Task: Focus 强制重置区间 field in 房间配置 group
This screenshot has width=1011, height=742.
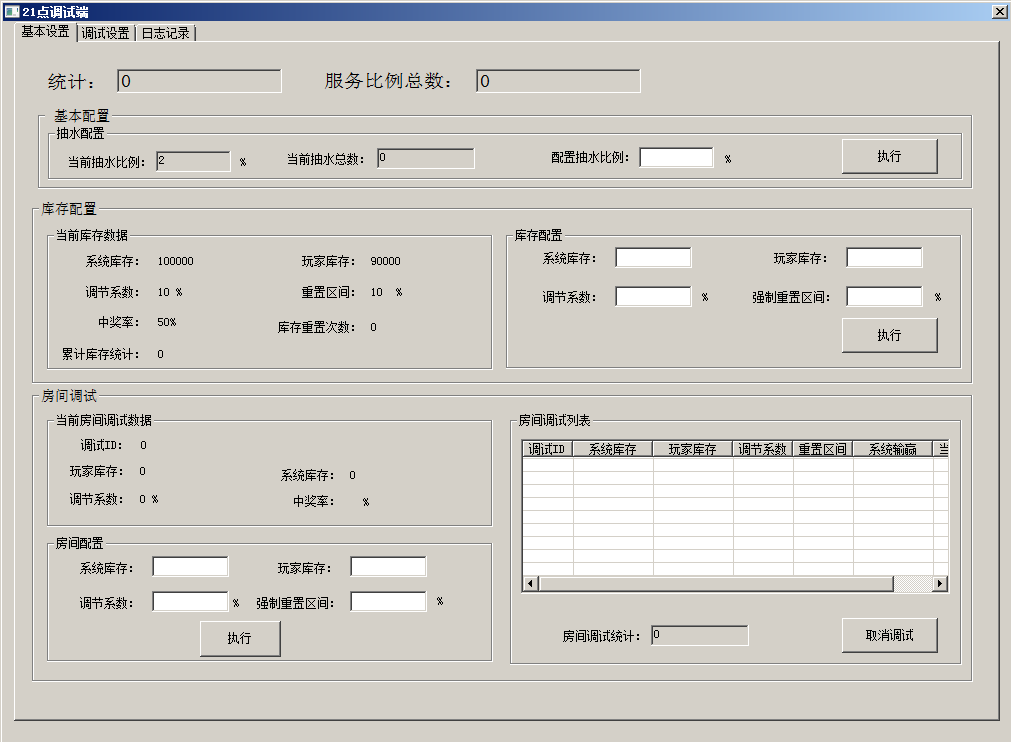Action: (388, 602)
